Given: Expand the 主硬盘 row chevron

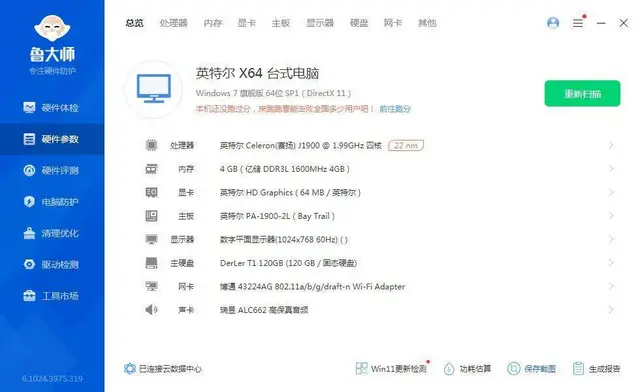Looking at the screenshot, I should [x=611, y=263].
